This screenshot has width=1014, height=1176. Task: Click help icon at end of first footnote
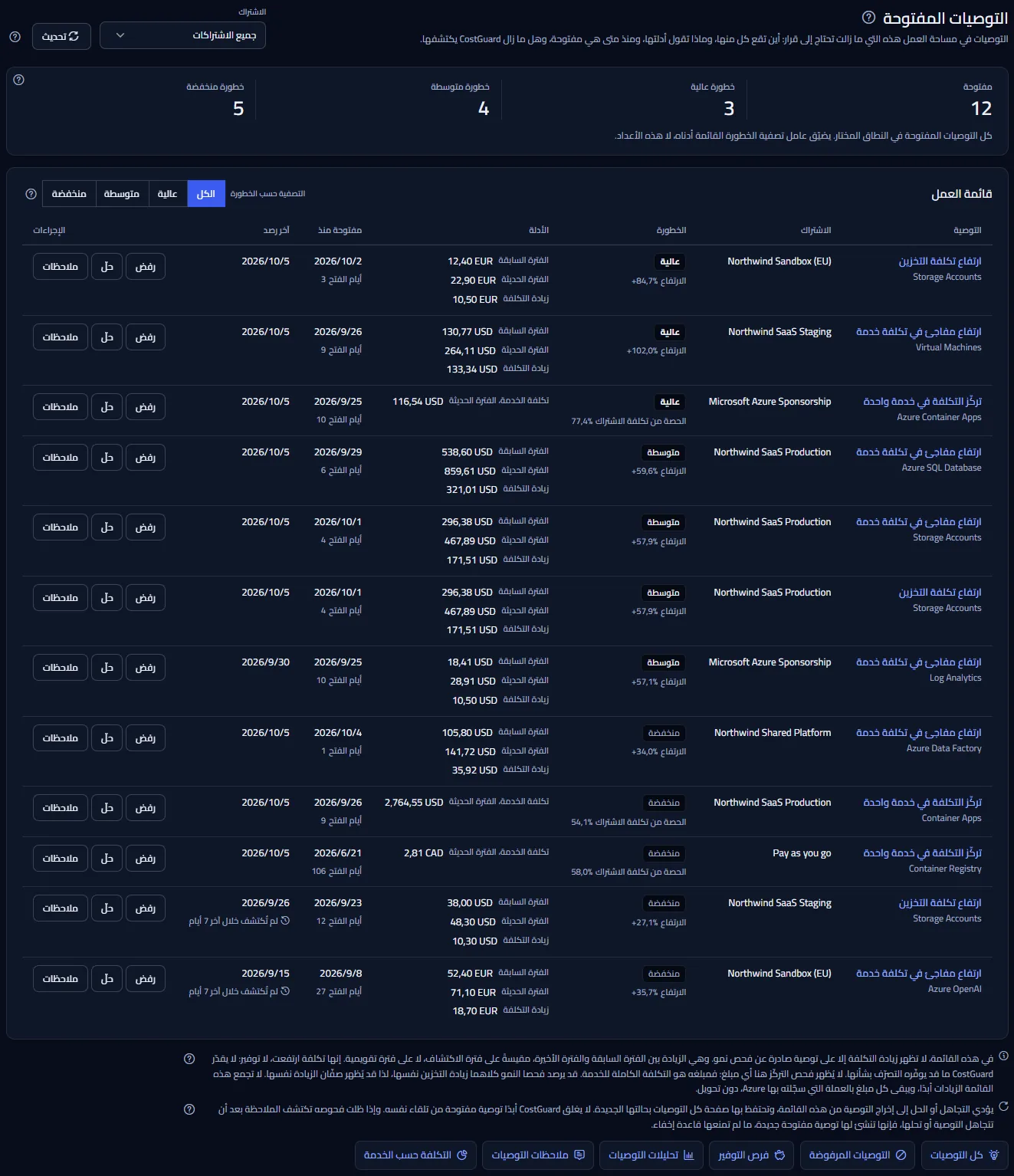[189, 1059]
